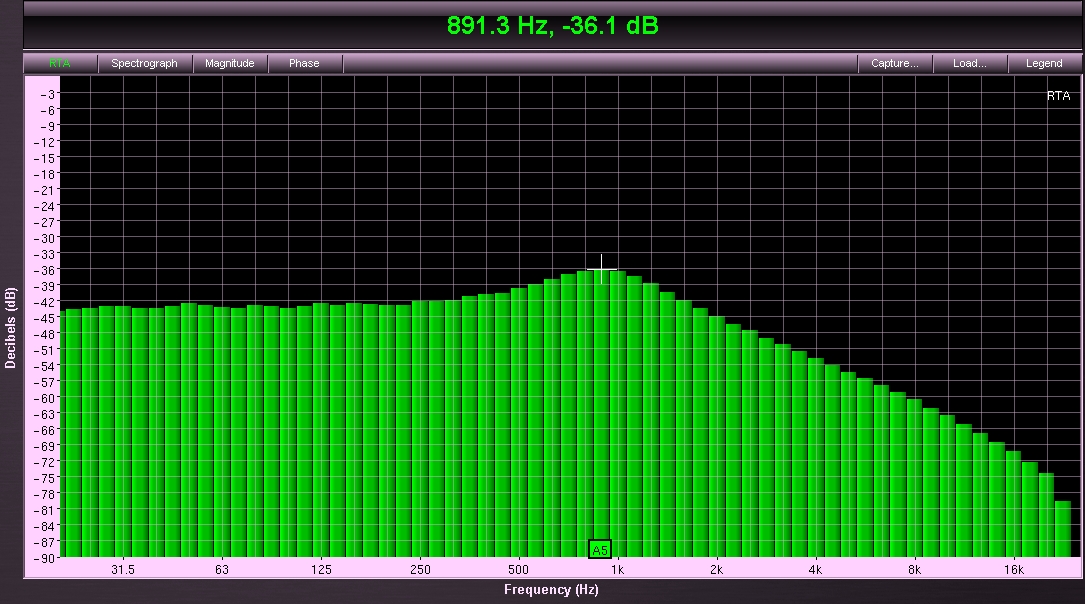Switch to the Phase tab
This screenshot has height=604, width=1085.
[x=304, y=63]
